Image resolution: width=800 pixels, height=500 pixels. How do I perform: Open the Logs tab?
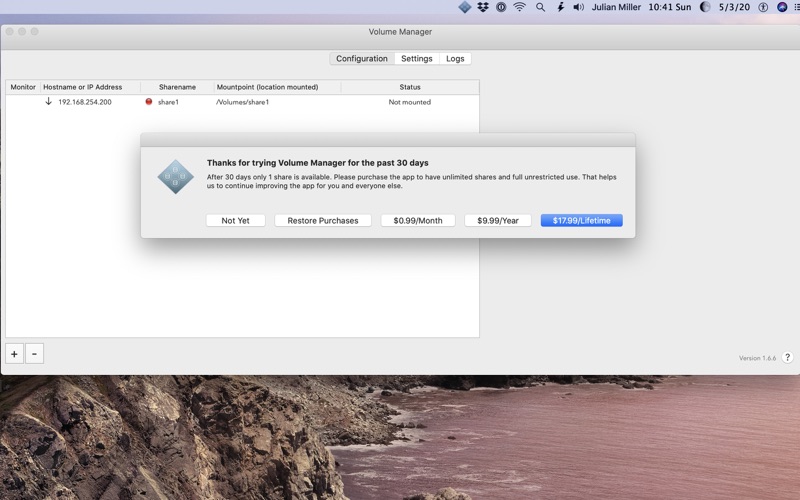(x=455, y=59)
